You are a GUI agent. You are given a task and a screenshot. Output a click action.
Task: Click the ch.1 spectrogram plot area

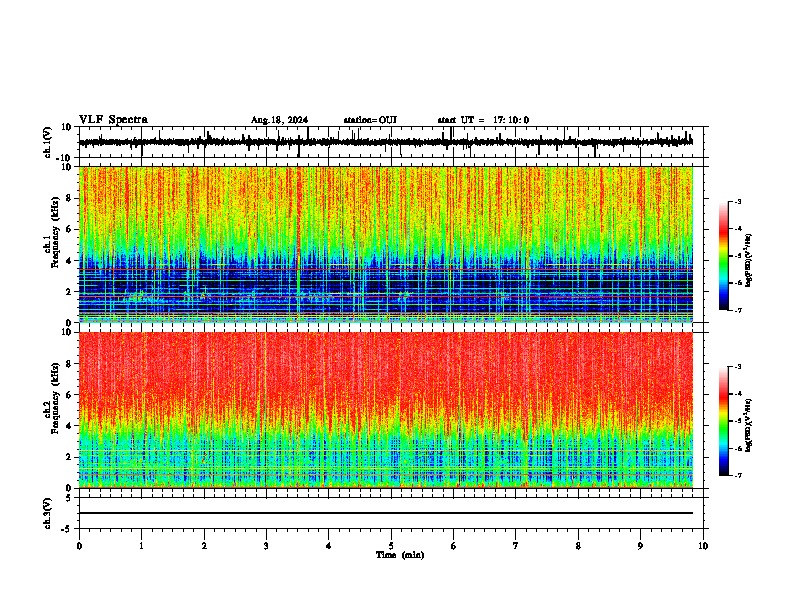386,244
